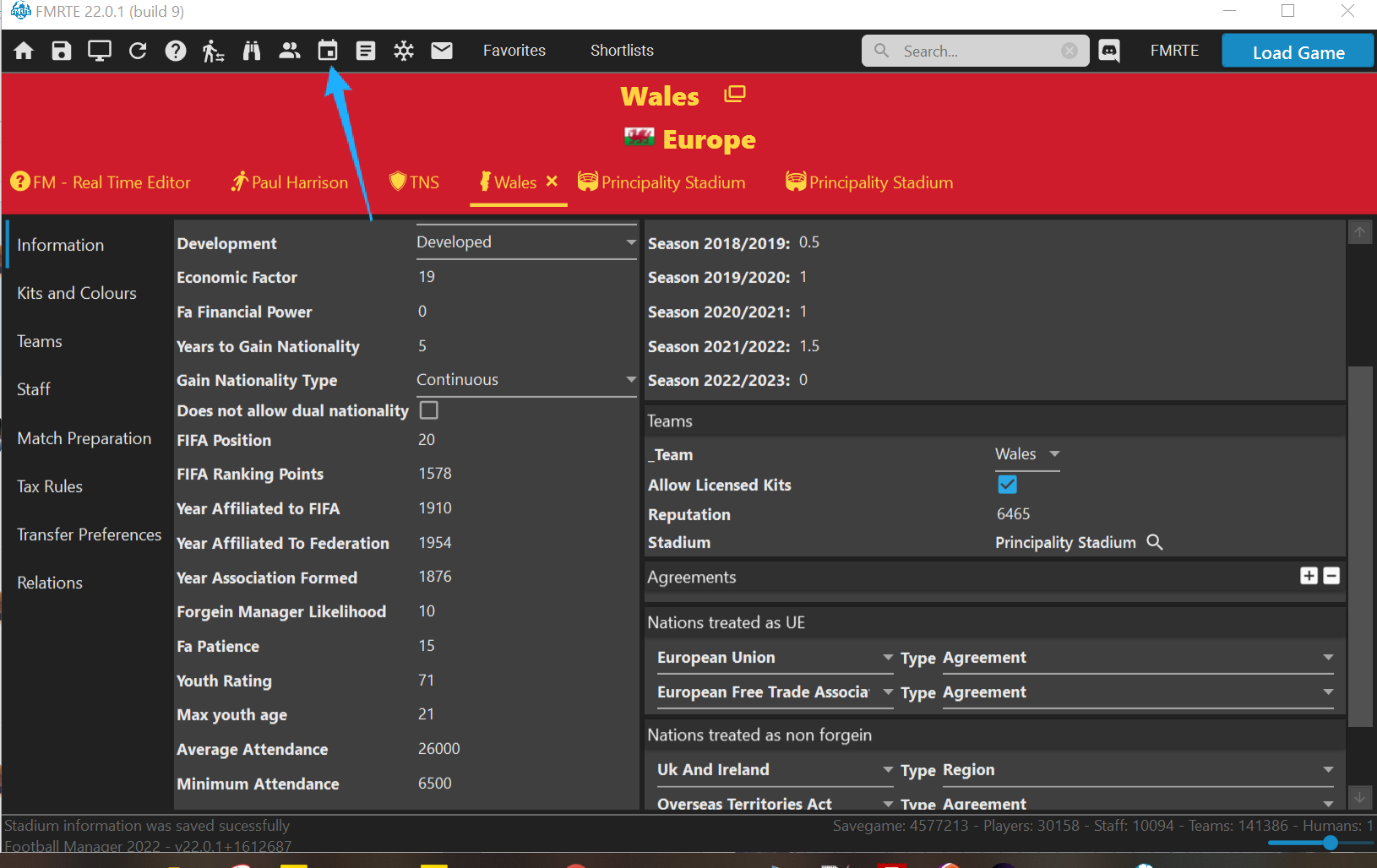Open the Overseas Territories Act dropdown
The height and width of the screenshot is (868, 1377).
pyautogui.click(x=776, y=803)
